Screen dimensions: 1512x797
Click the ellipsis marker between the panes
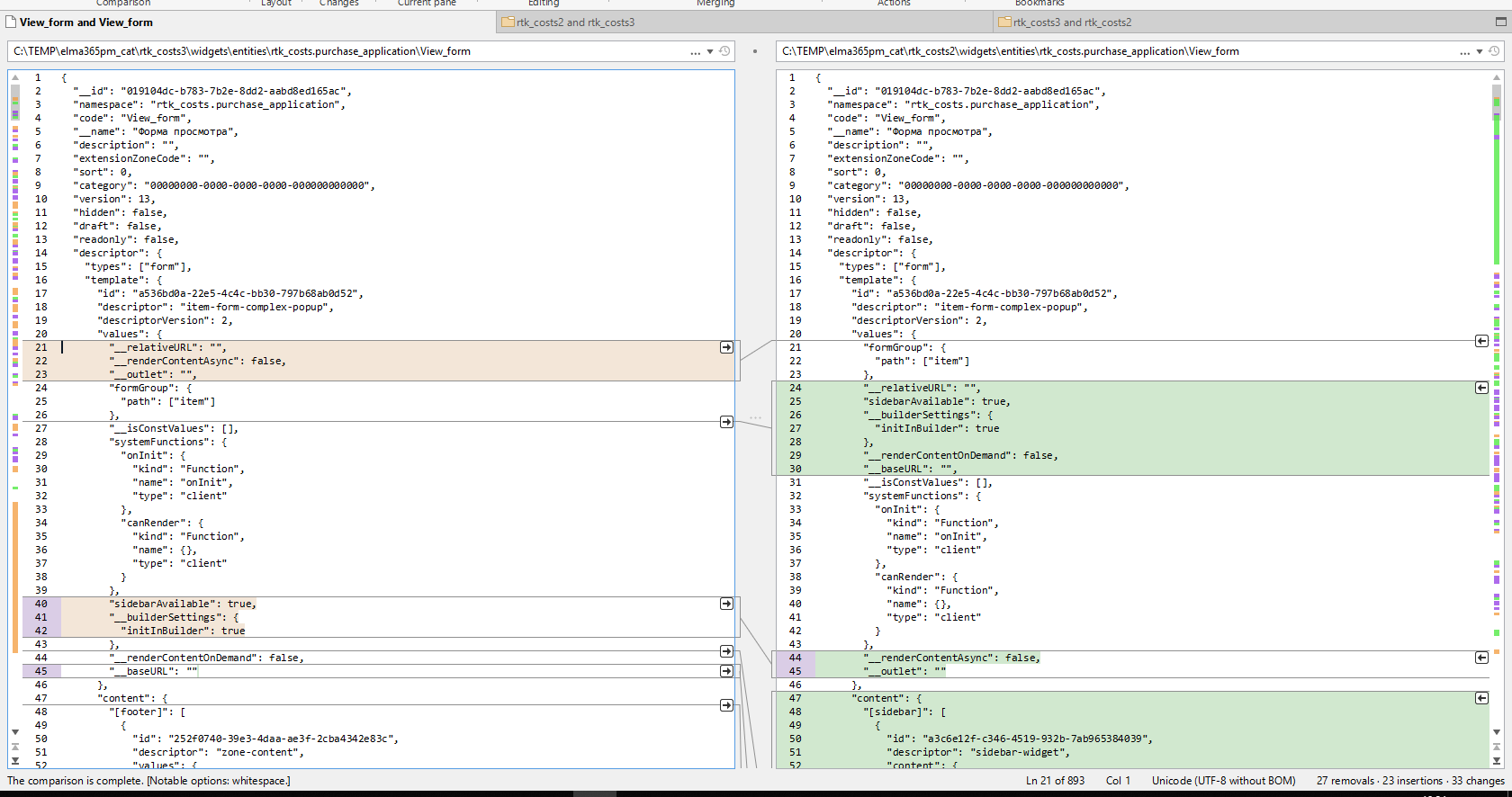point(755,417)
